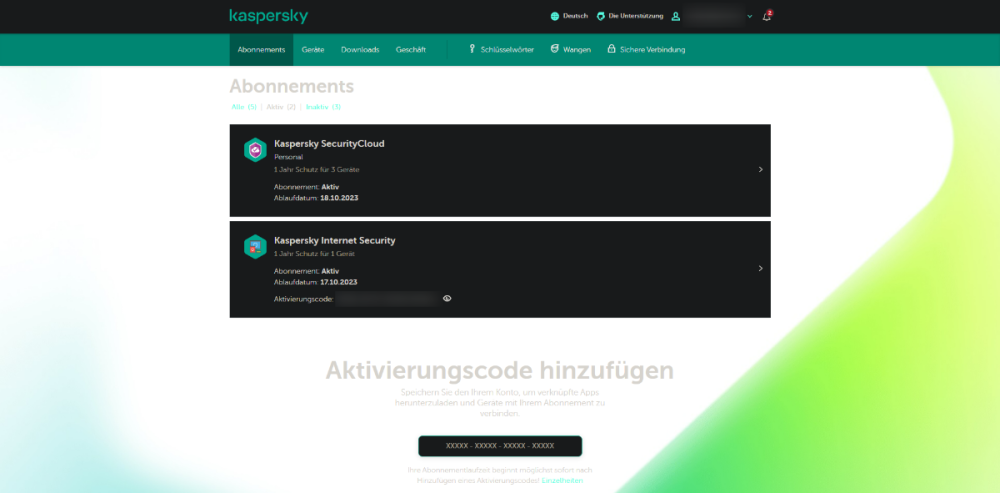The width and height of the screenshot is (1000, 493).
Task: Open the Geschäft tab
Action: coord(411,50)
